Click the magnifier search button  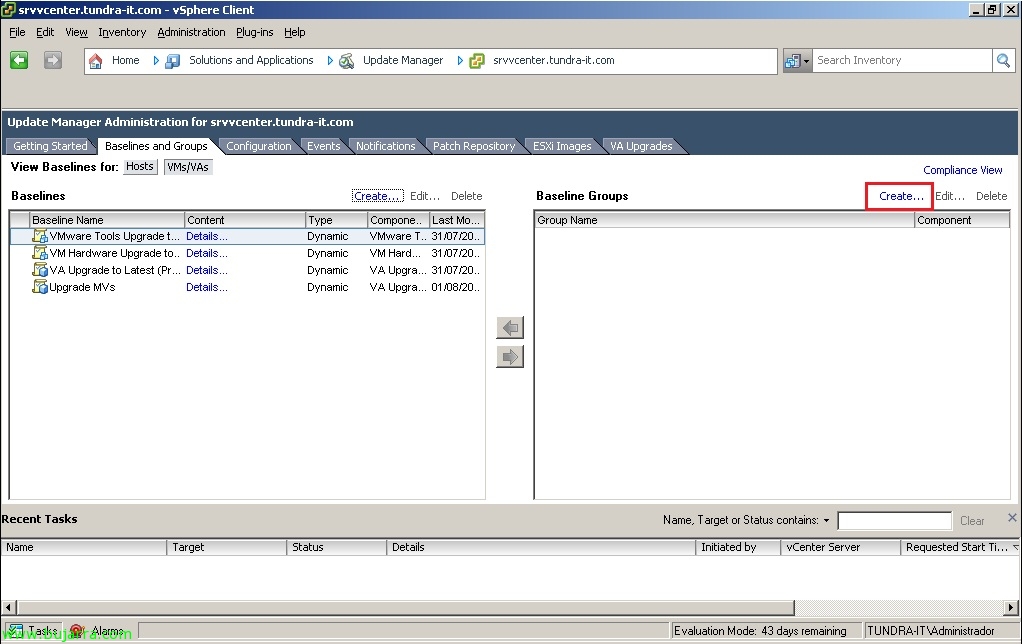1003,61
